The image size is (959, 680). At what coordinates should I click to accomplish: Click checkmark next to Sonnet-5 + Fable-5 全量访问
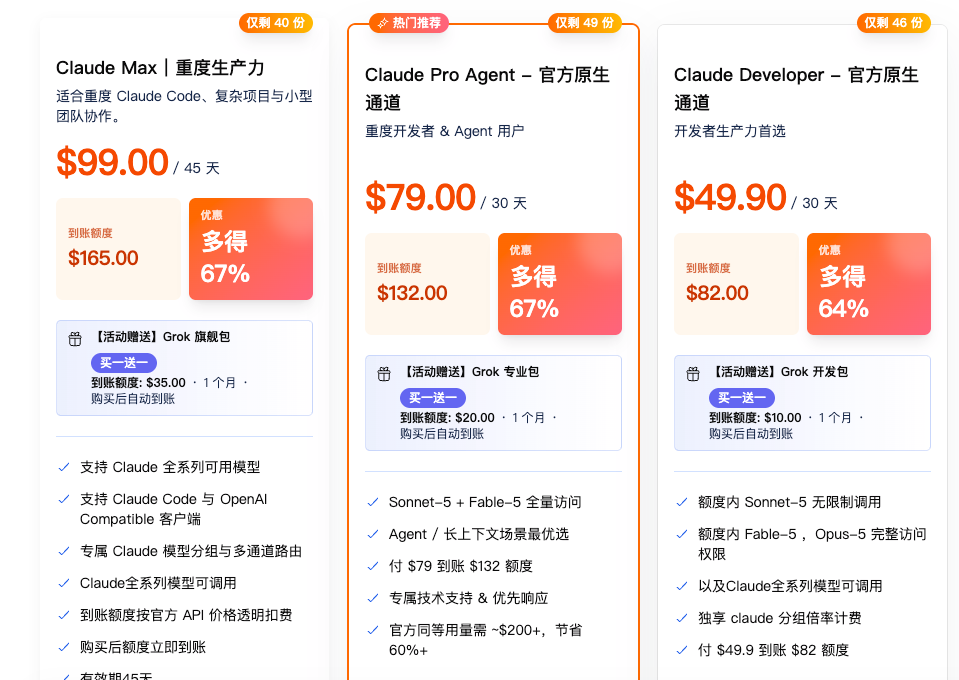(x=372, y=502)
